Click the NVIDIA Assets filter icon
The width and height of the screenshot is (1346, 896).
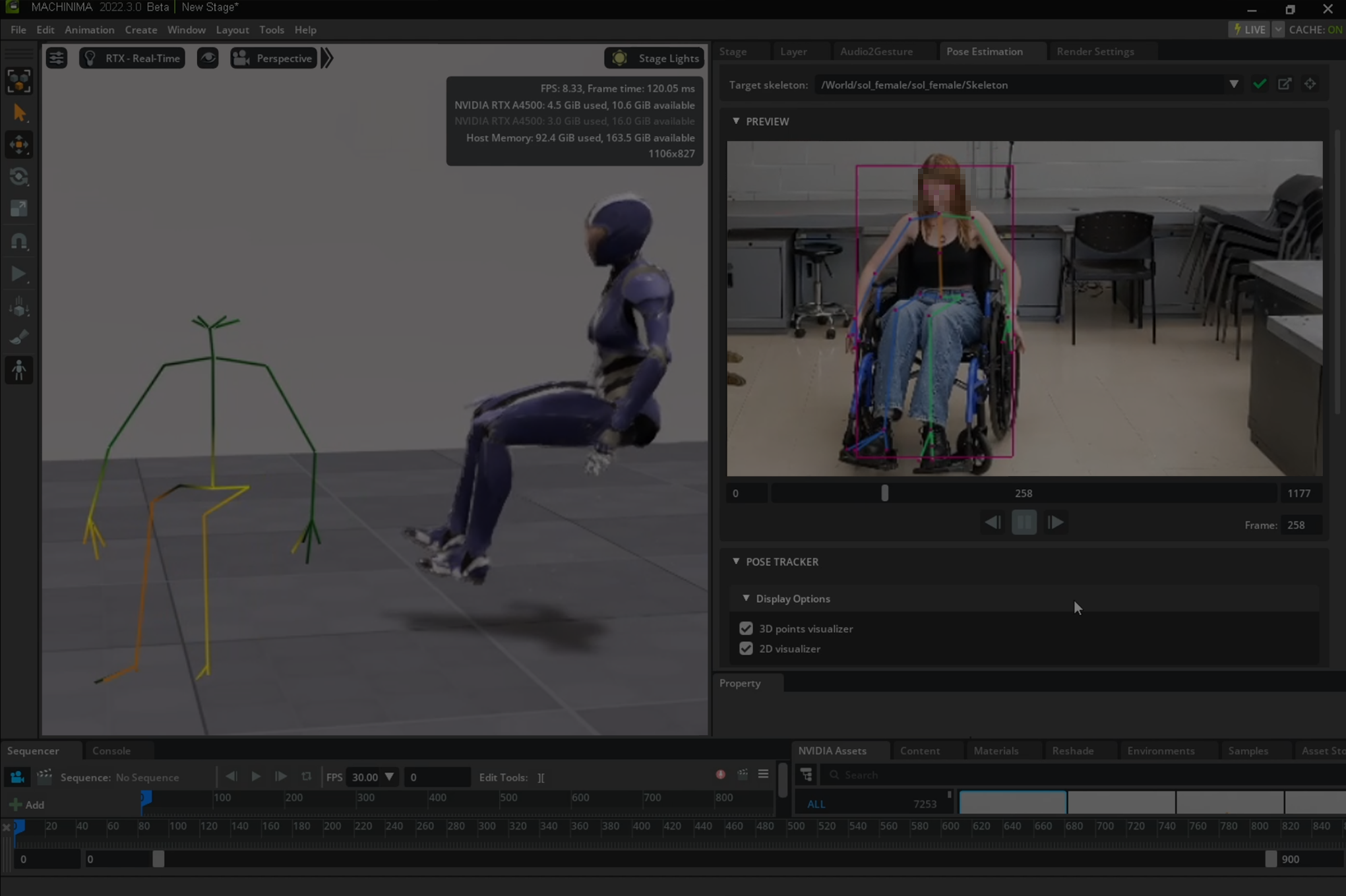pyautogui.click(x=807, y=775)
